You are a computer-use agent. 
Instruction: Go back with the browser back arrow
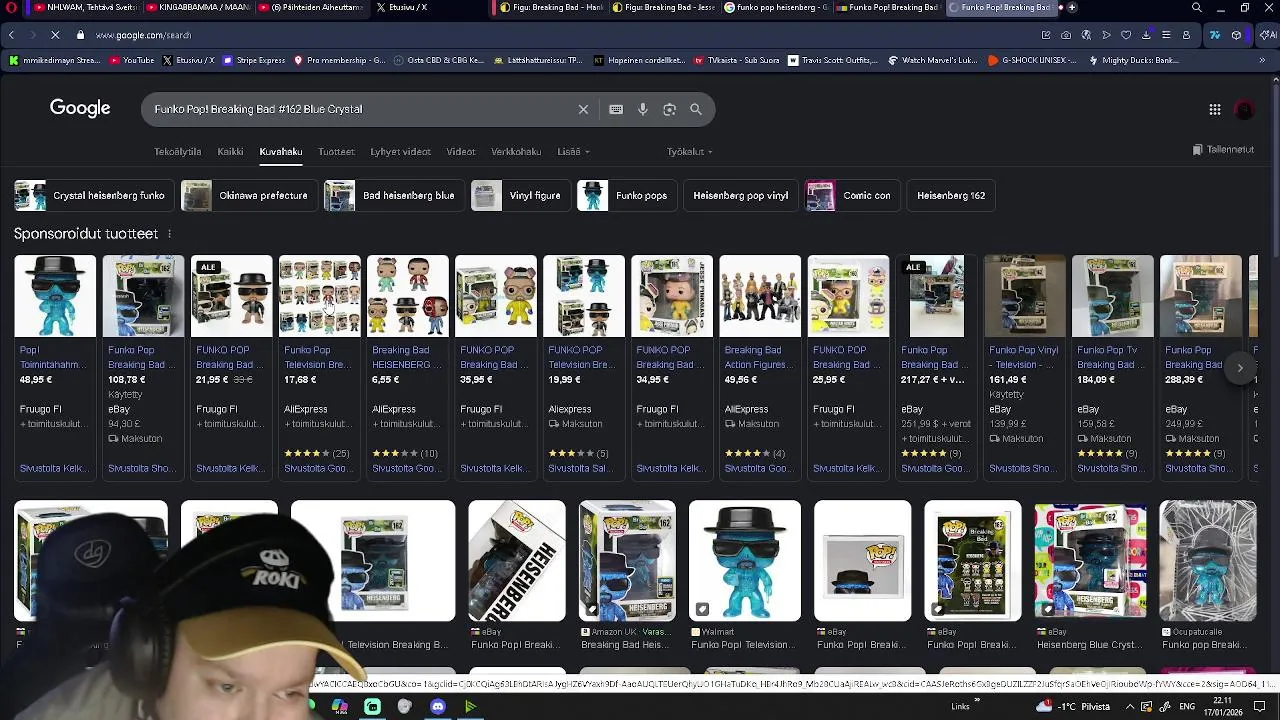click(x=11, y=35)
